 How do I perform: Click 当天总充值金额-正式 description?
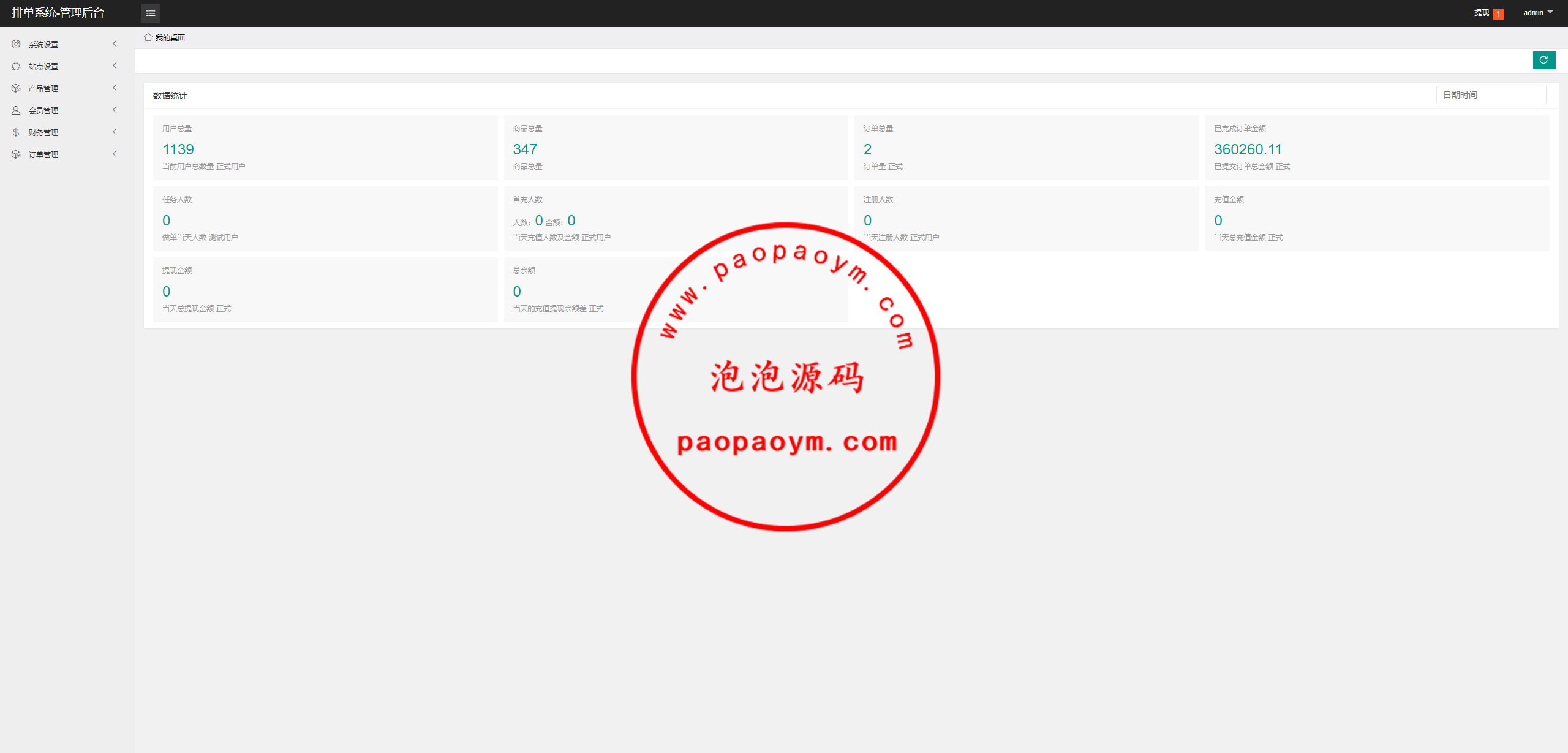[x=1248, y=238]
